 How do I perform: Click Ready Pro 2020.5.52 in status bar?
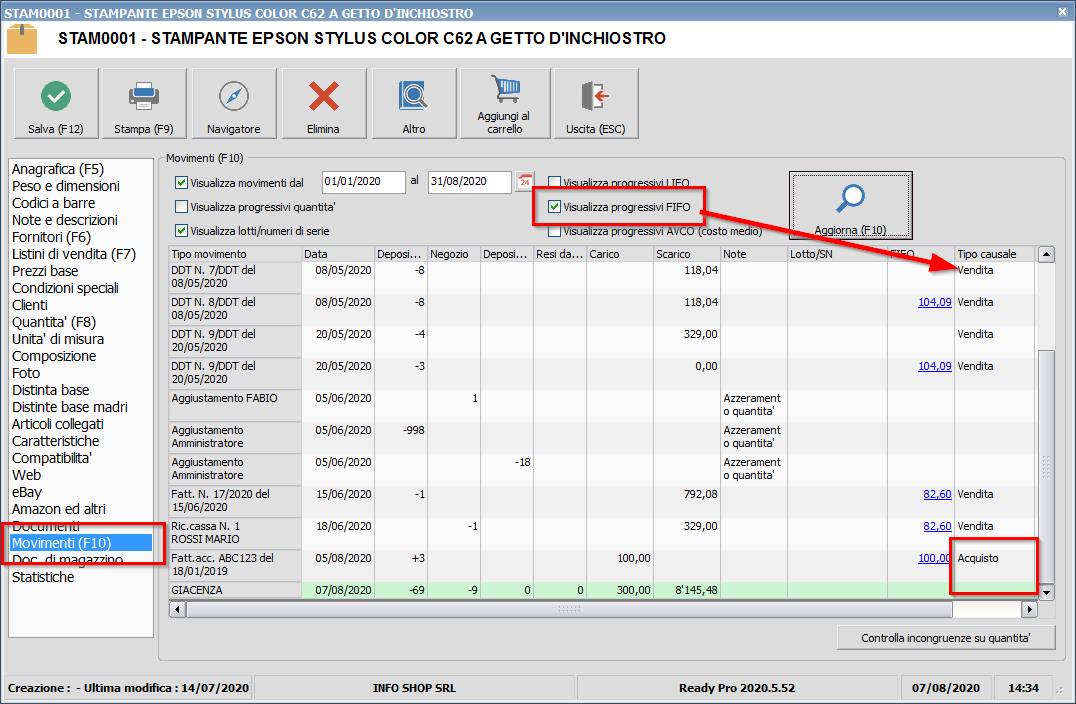[737, 688]
